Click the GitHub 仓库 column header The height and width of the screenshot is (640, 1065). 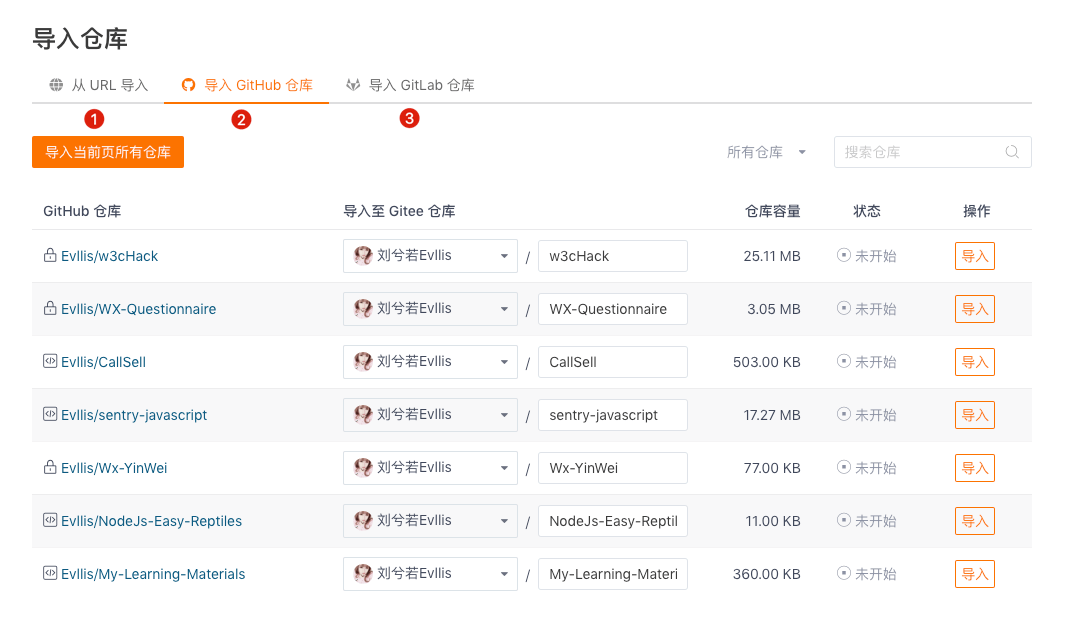[x=82, y=211]
